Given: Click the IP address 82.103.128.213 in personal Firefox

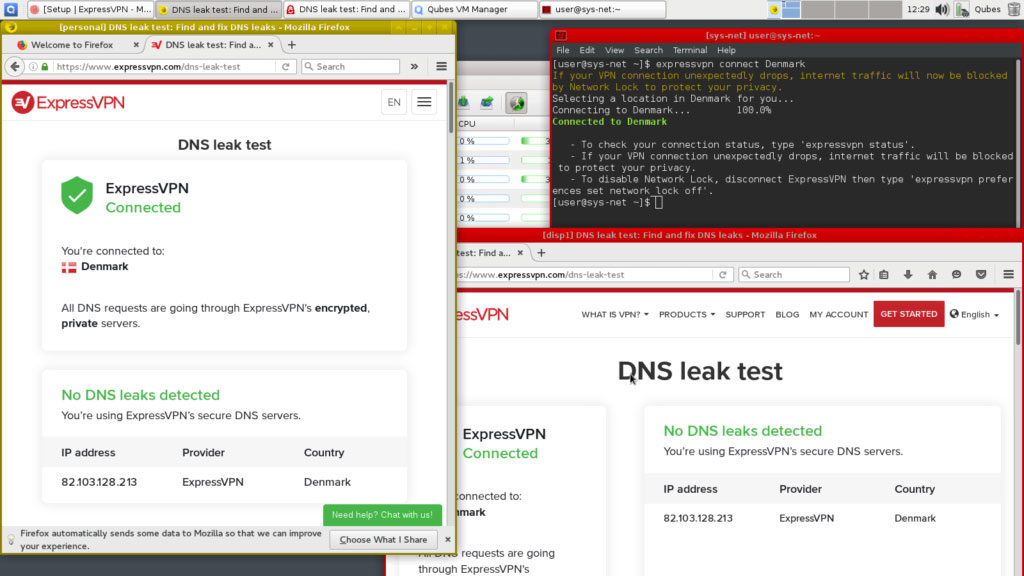Looking at the screenshot, I should tap(99, 482).
